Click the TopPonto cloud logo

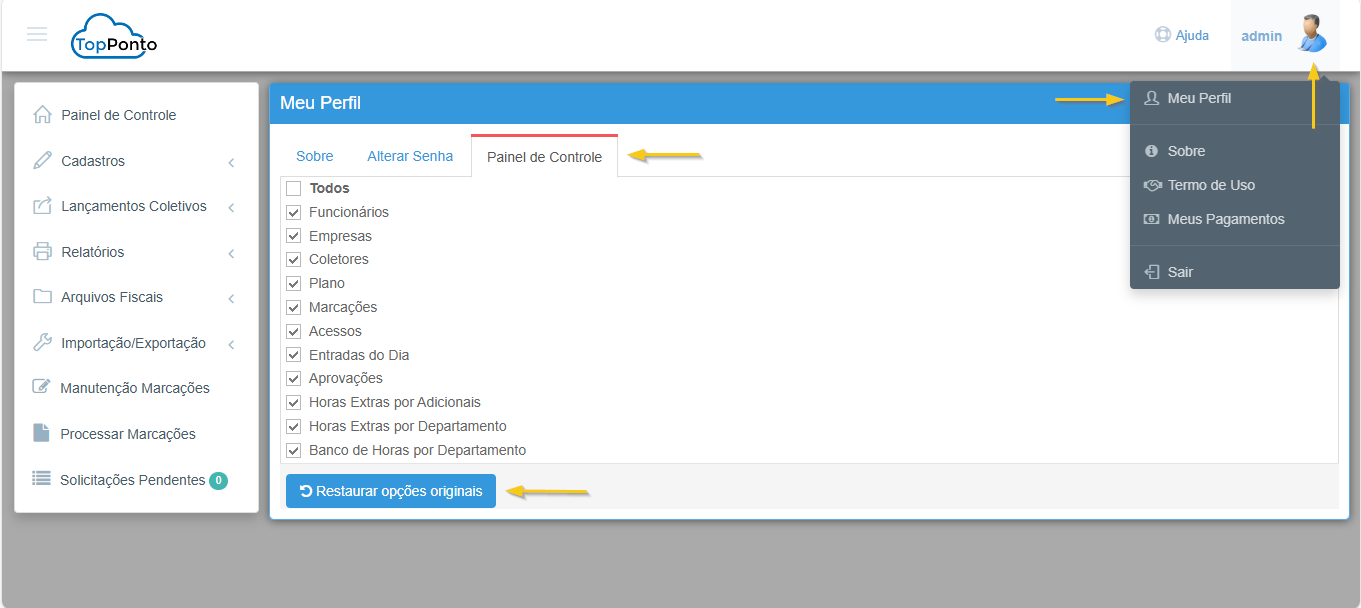click(114, 37)
